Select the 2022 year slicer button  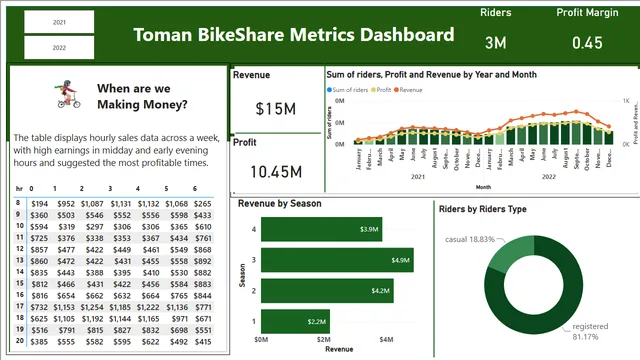[59, 47]
